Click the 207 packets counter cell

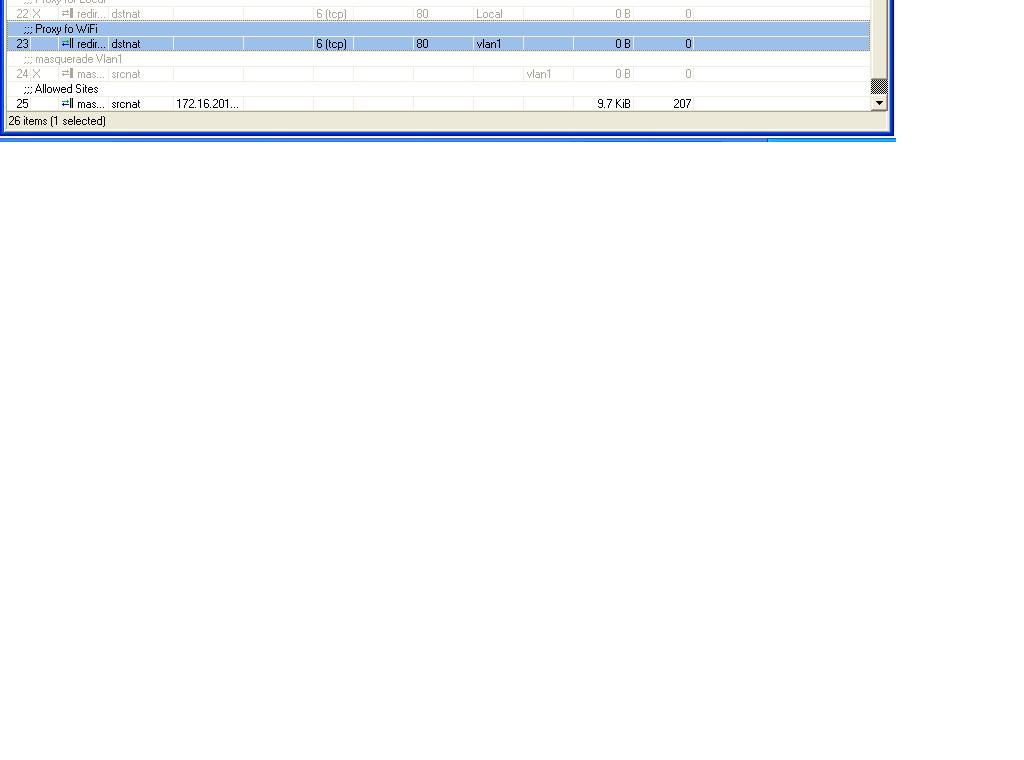[x=682, y=104]
